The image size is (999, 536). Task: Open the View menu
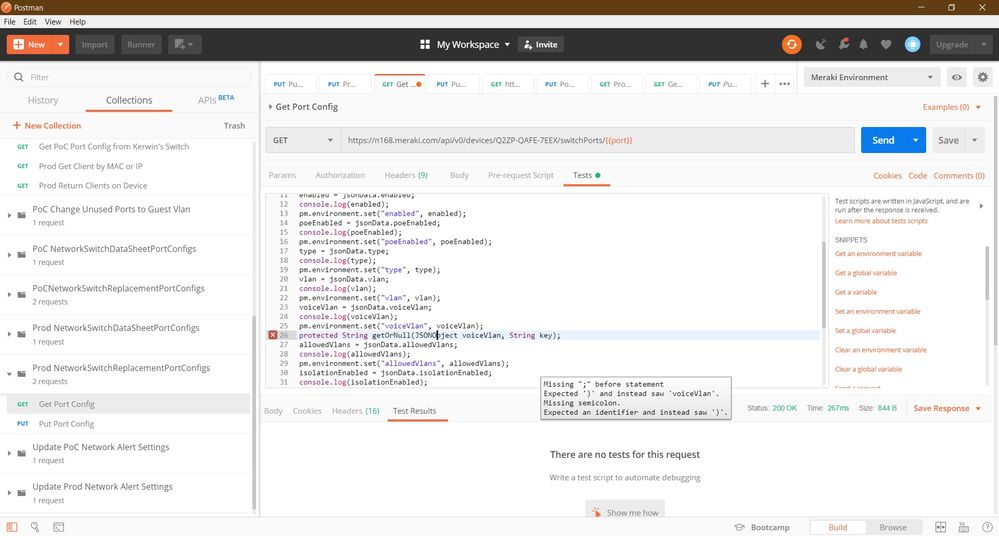click(x=53, y=22)
